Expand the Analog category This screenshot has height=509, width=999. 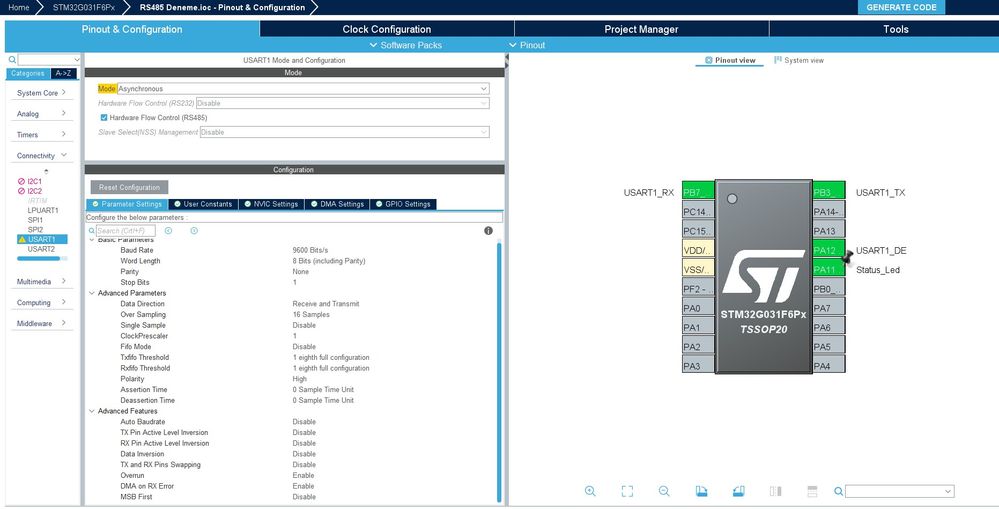tap(41, 114)
